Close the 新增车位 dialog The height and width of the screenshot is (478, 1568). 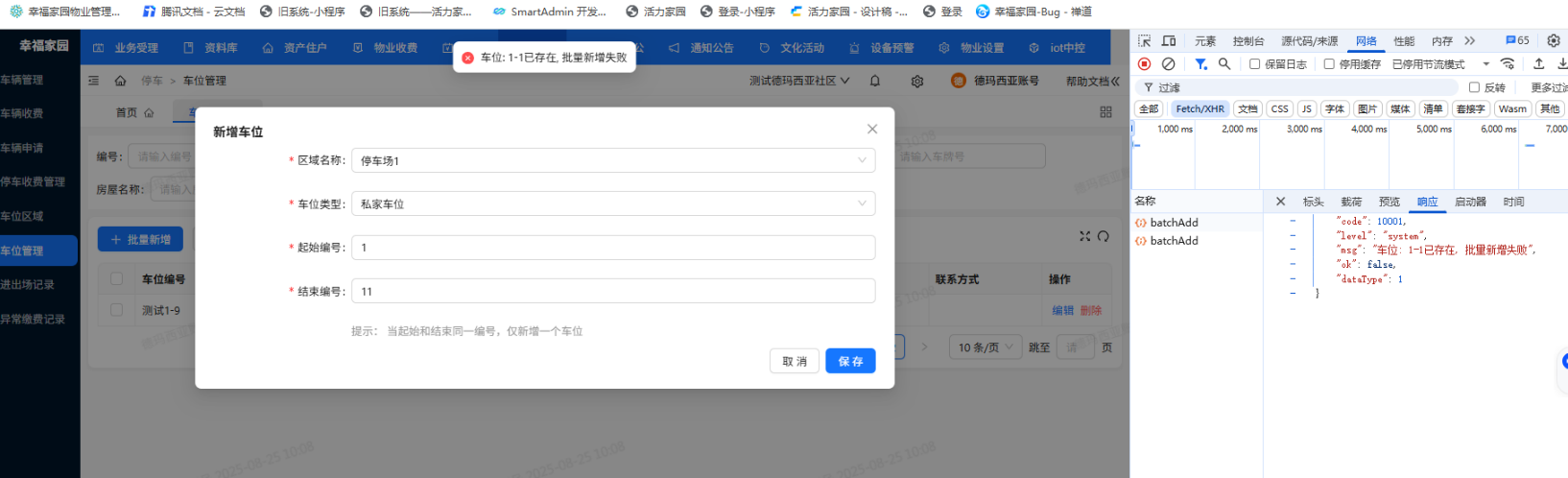pyautogui.click(x=871, y=129)
